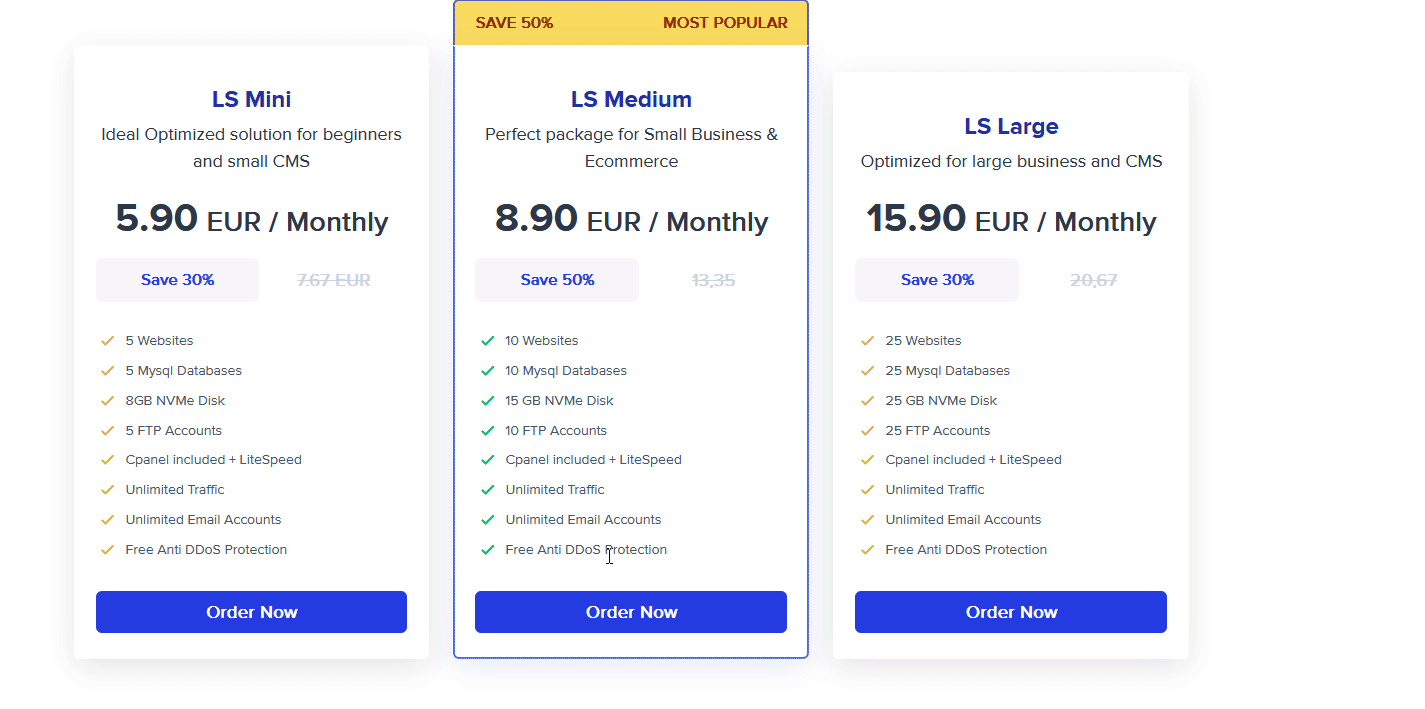Viewport: 1425px width, 709px height.
Task: Click the strikethrough 7.67 EUR old price
Action: pos(333,281)
